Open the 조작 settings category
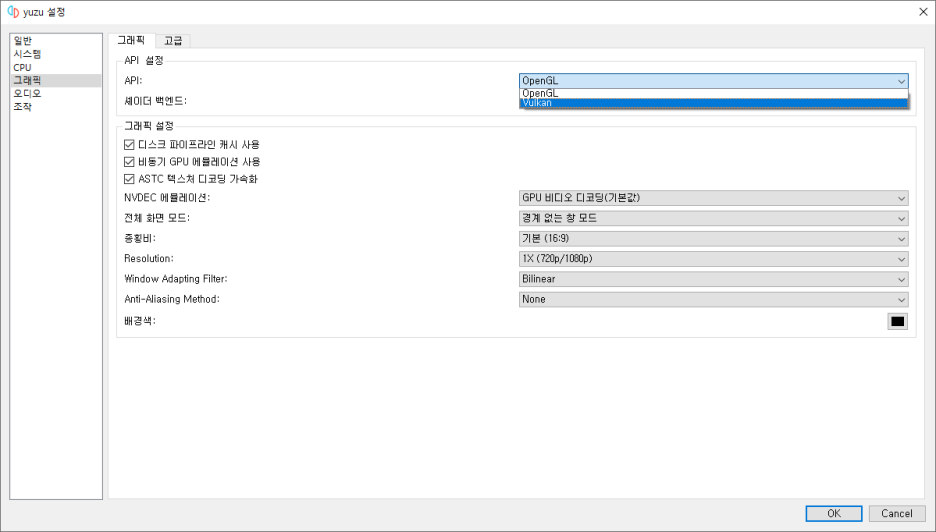This screenshot has width=936, height=532. (56, 107)
